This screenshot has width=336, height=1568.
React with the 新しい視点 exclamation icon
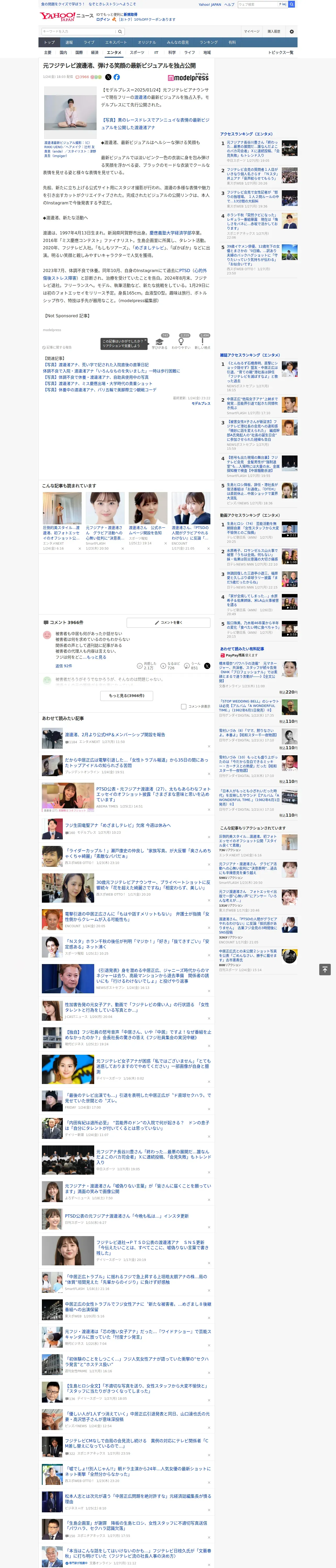point(203,342)
